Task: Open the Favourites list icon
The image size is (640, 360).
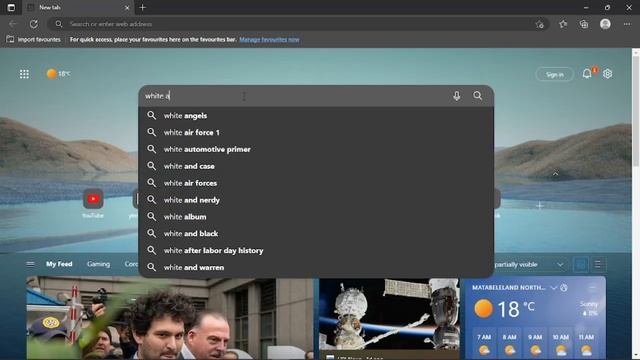Action: point(563,24)
